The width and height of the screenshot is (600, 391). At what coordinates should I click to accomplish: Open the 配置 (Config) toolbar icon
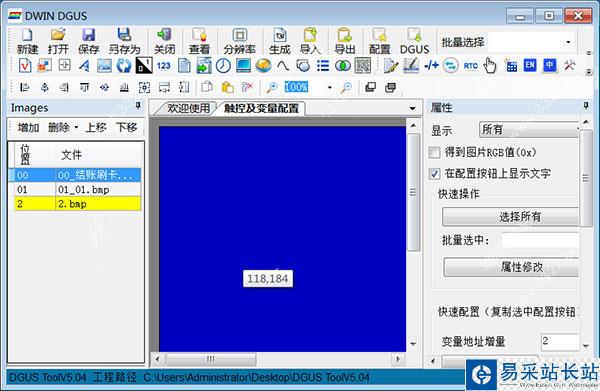379,41
